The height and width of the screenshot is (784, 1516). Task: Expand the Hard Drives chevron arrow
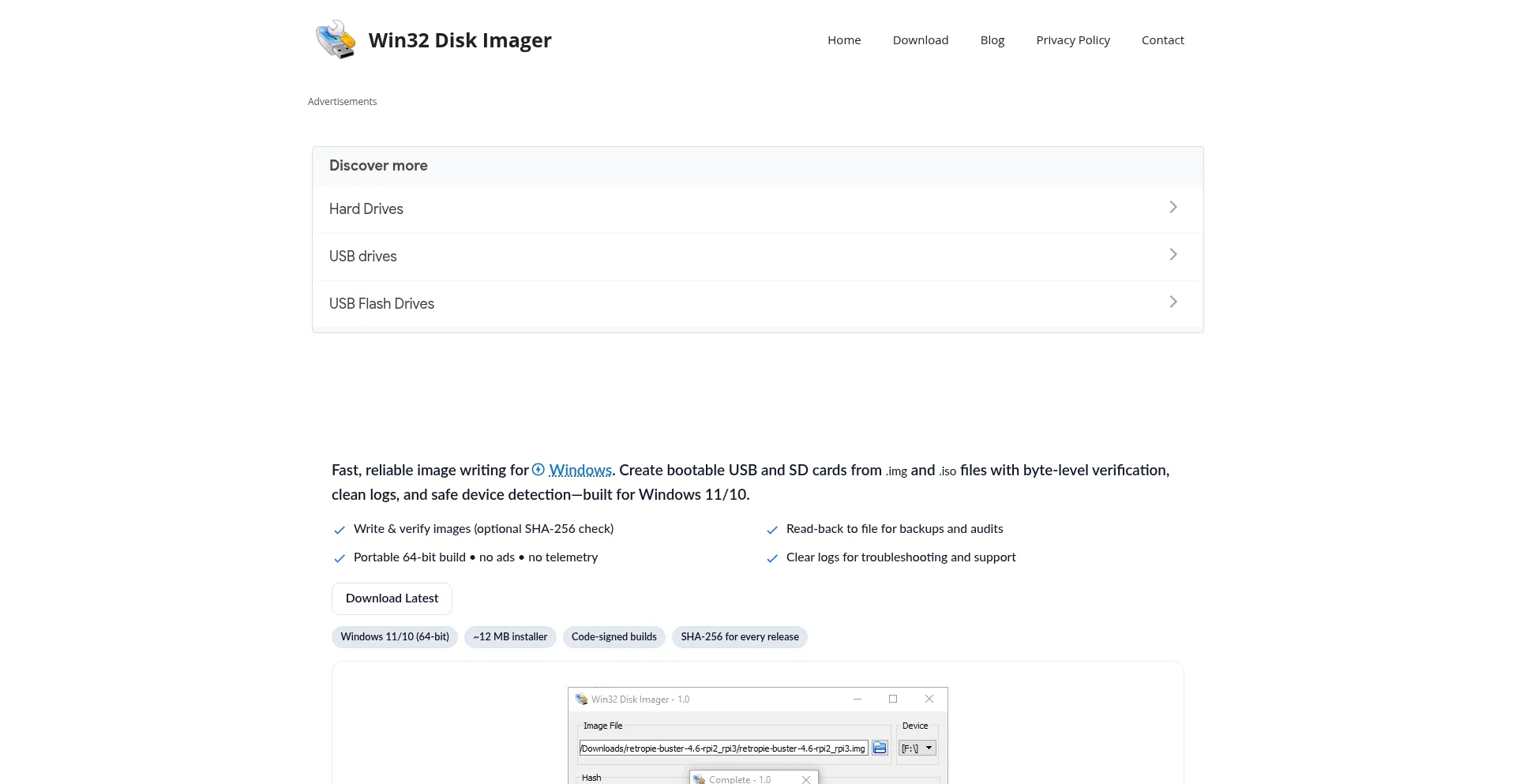click(1173, 207)
